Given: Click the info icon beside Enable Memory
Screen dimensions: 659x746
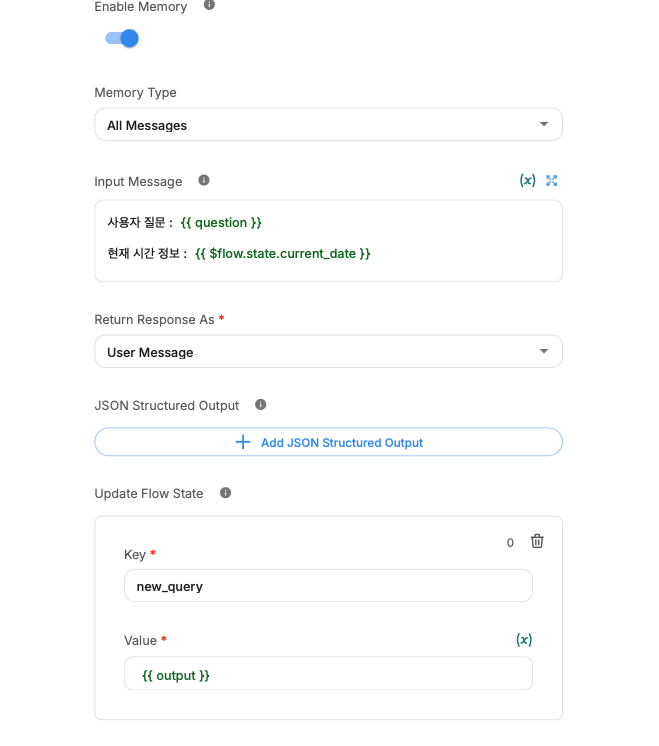Looking at the screenshot, I should [209, 6].
